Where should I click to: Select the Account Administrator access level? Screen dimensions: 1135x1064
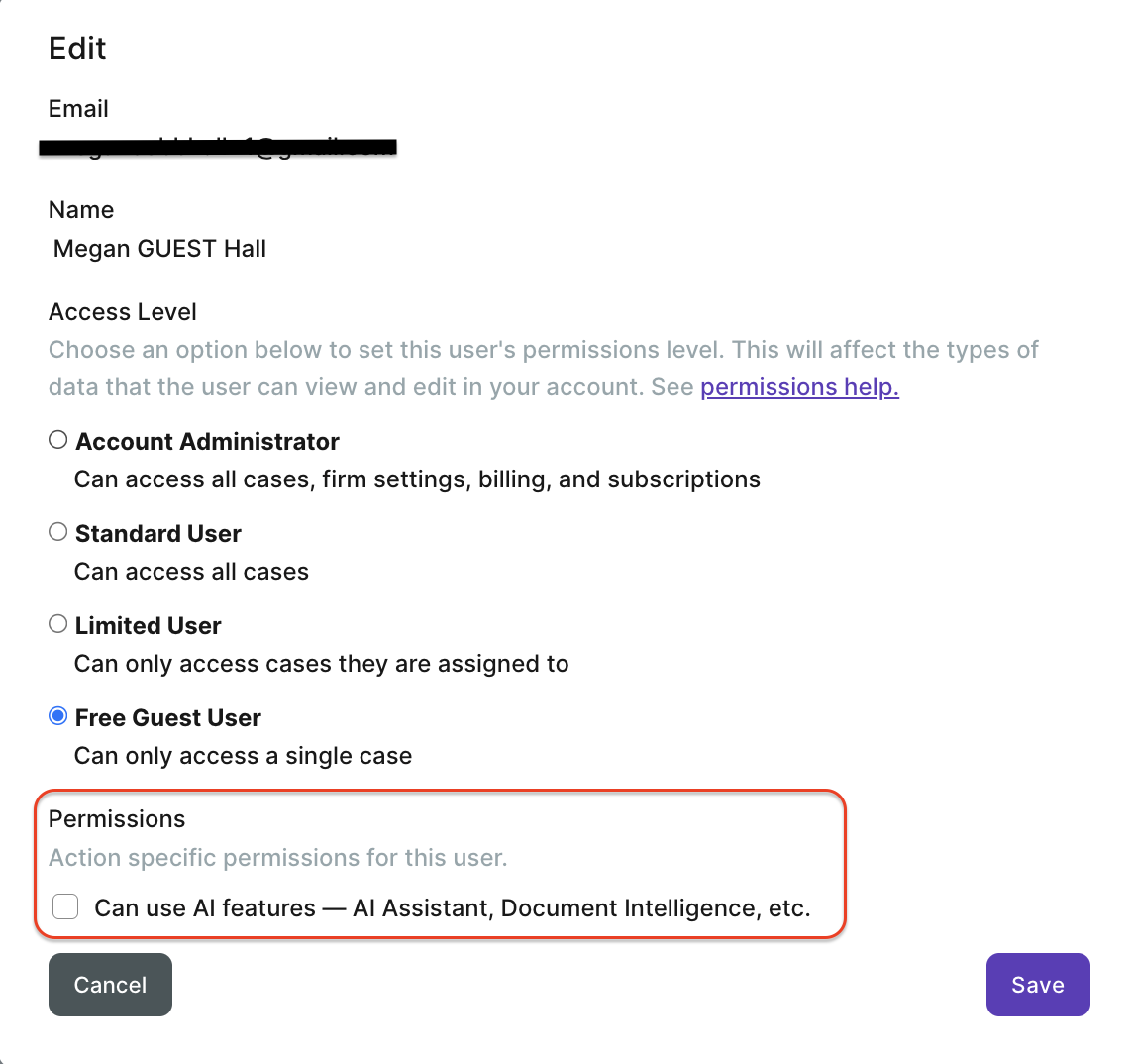tap(57, 439)
